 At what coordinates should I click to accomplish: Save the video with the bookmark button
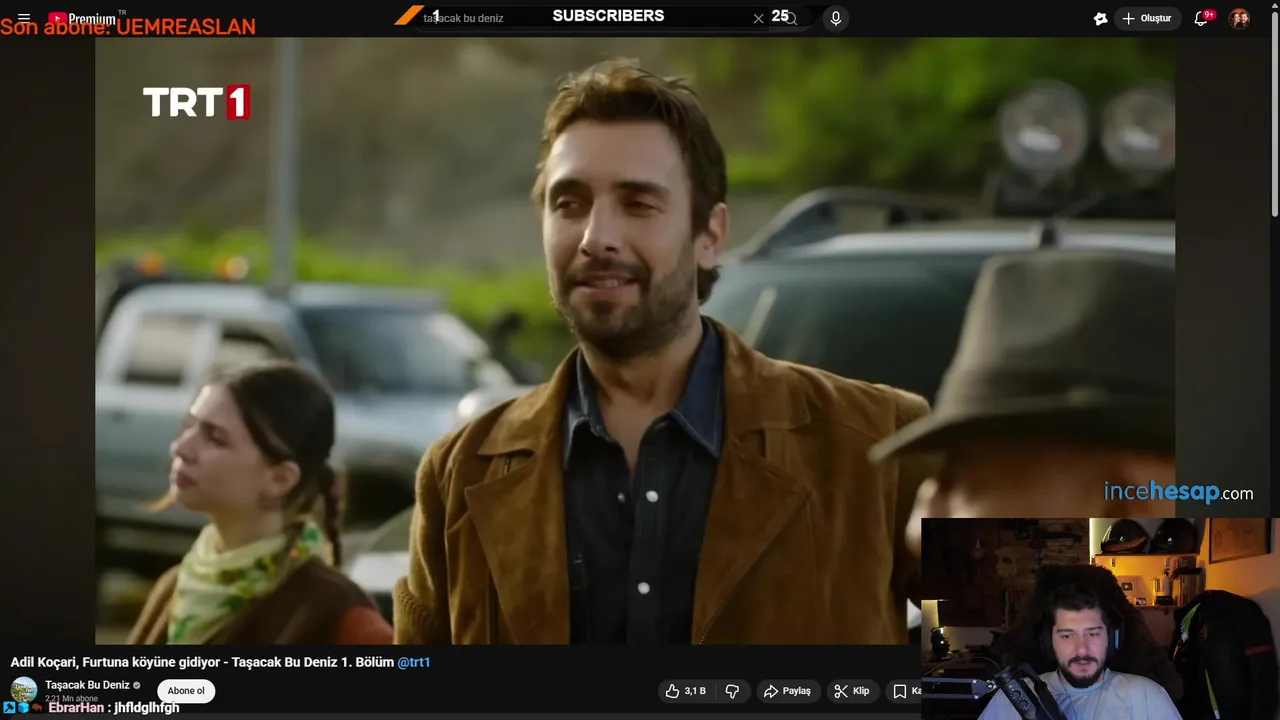tap(905, 691)
